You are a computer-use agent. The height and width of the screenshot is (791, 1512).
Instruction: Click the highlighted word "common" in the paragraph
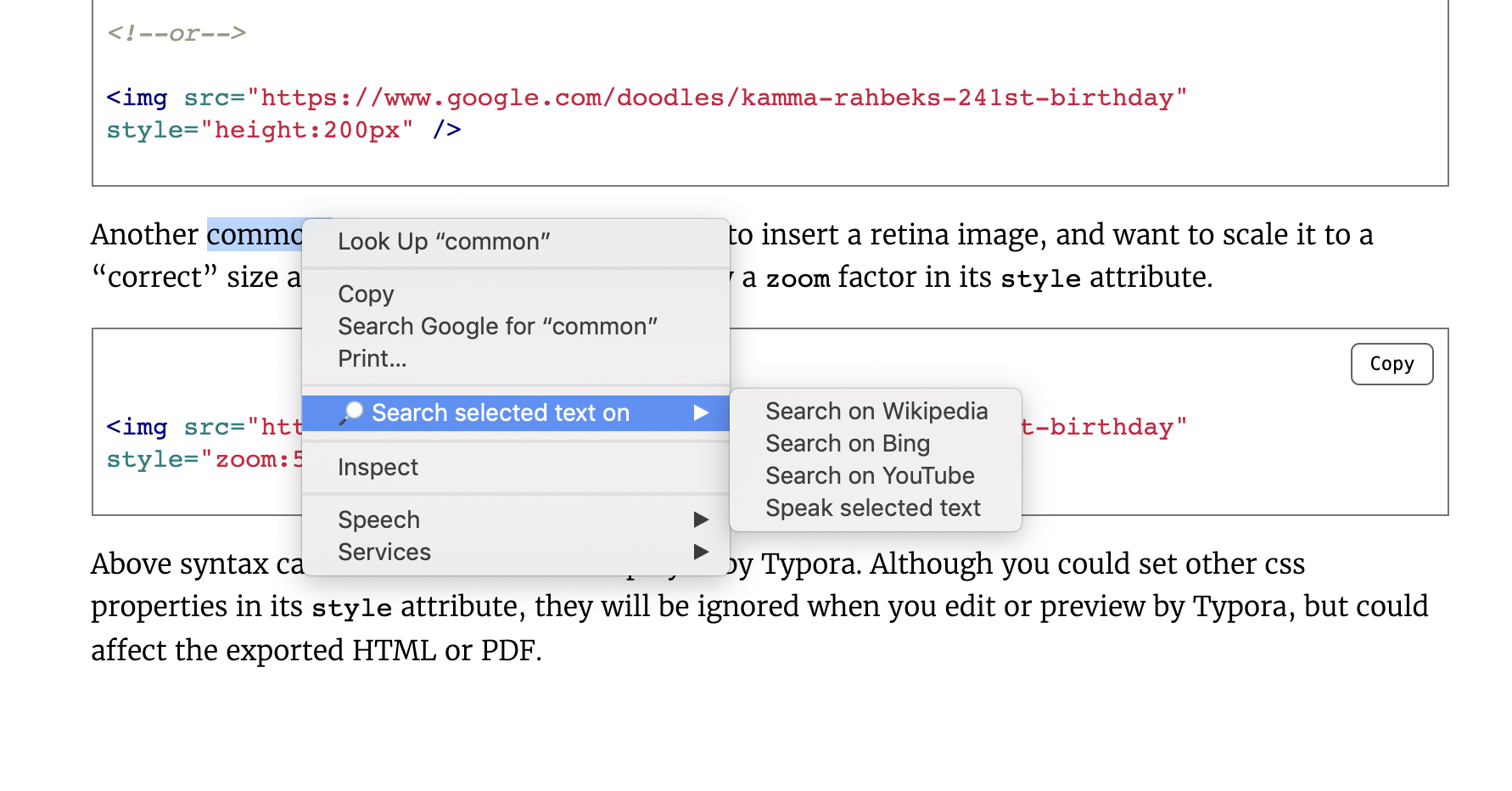(255, 234)
